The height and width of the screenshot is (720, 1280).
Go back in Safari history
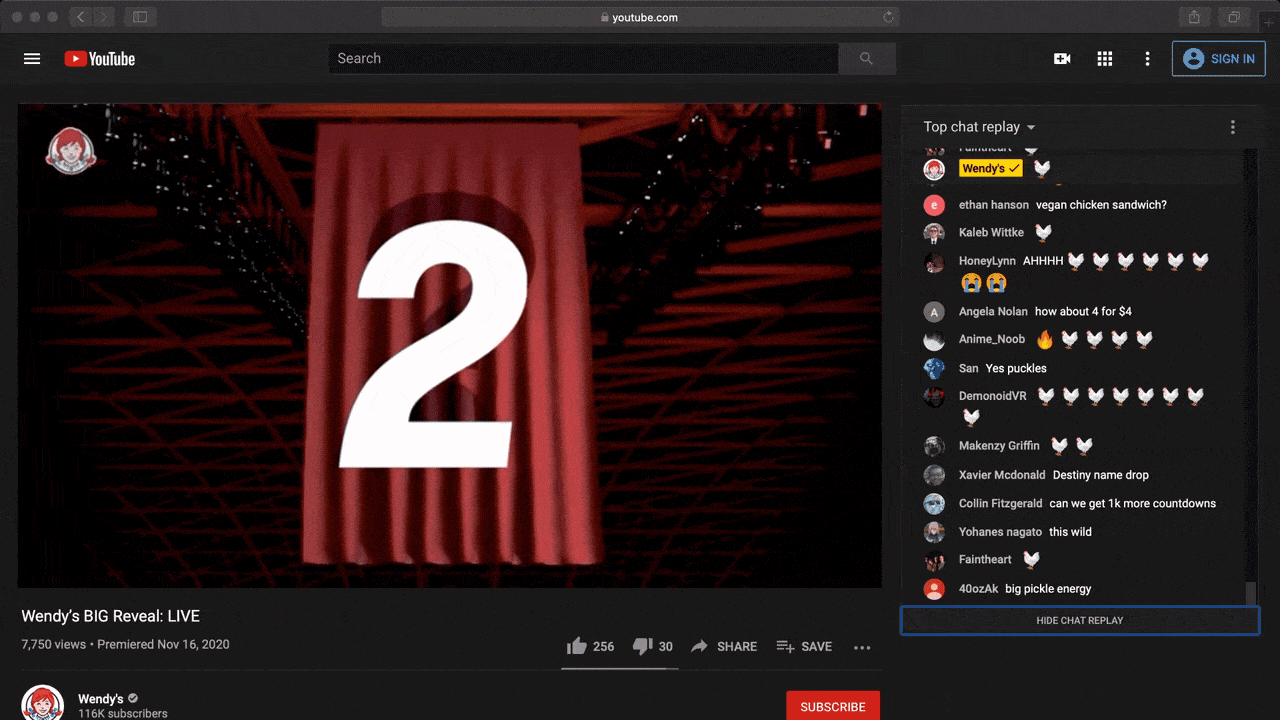81,17
